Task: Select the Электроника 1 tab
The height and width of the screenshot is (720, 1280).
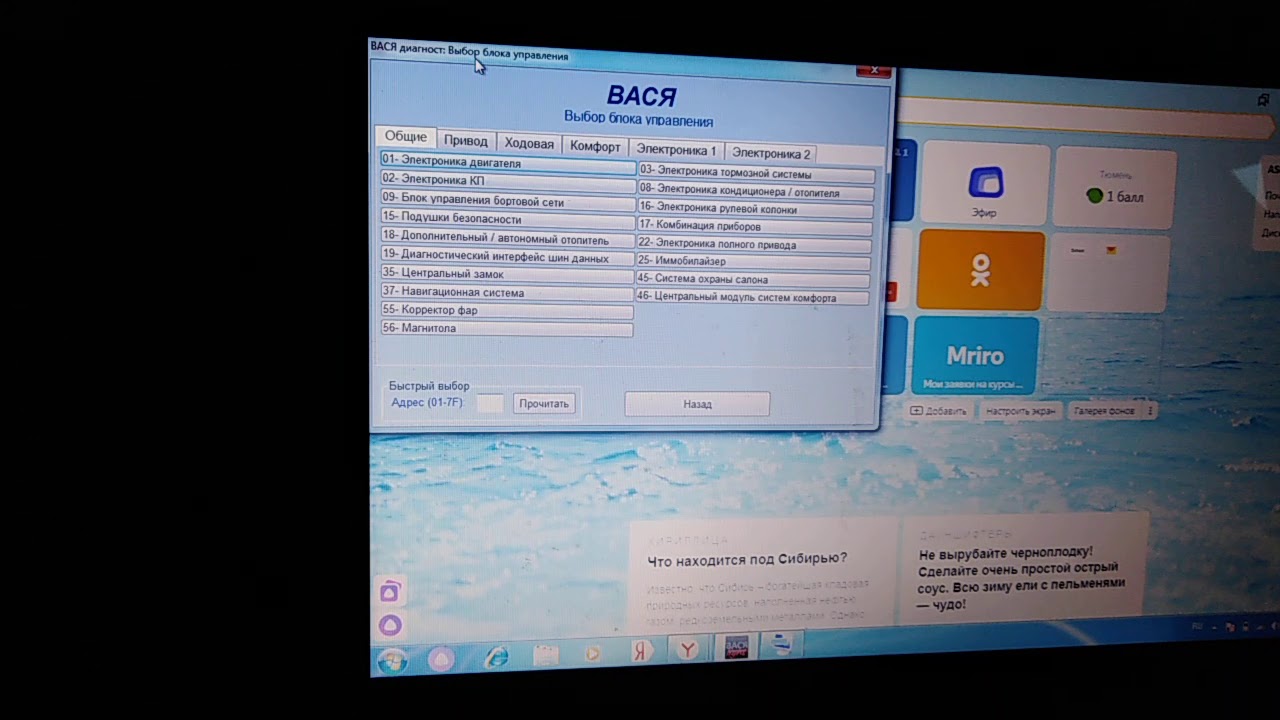Action: tap(676, 150)
